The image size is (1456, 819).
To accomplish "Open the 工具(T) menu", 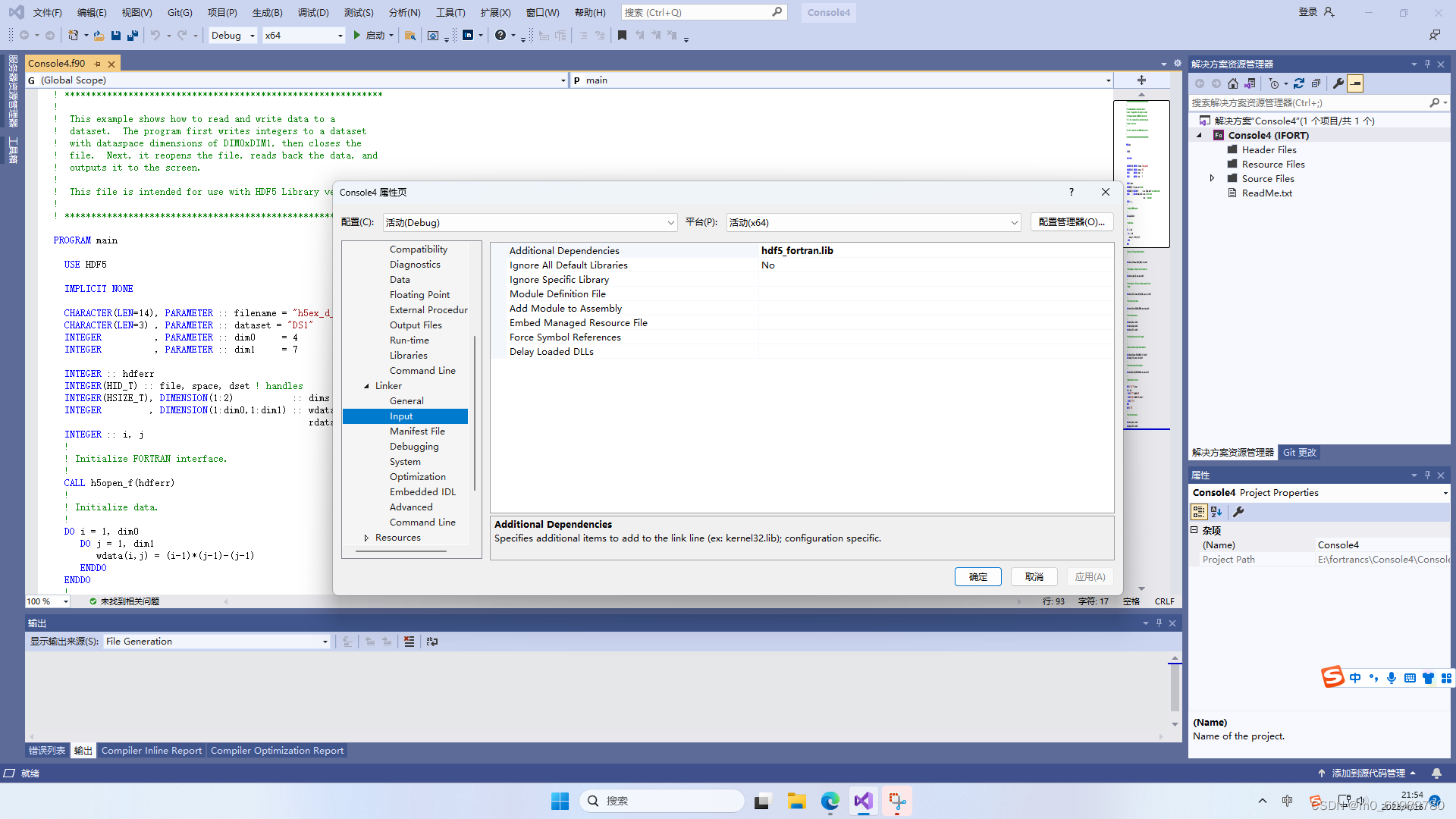I will (451, 12).
